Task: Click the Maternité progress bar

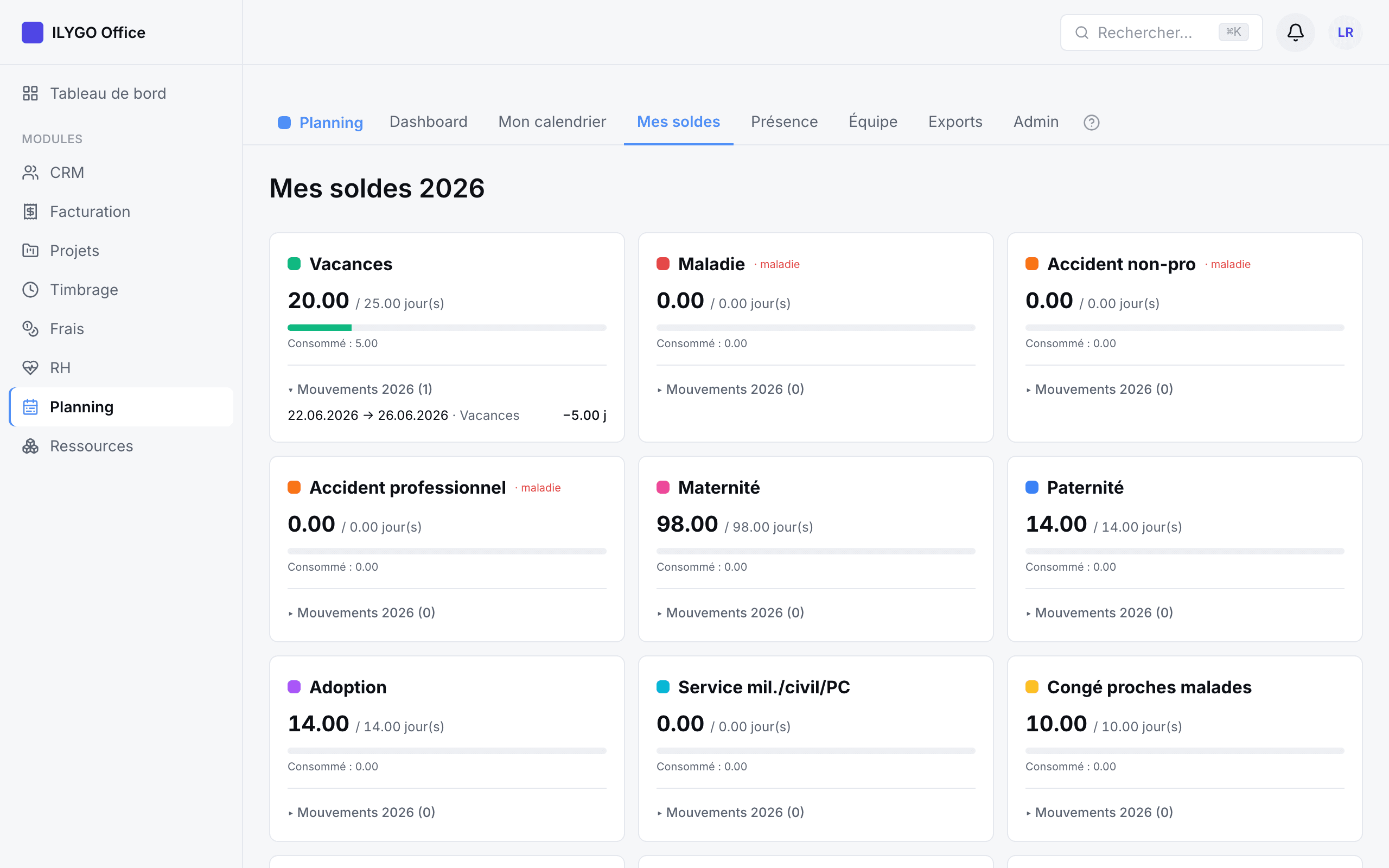Action: pyautogui.click(x=815, y=551)
